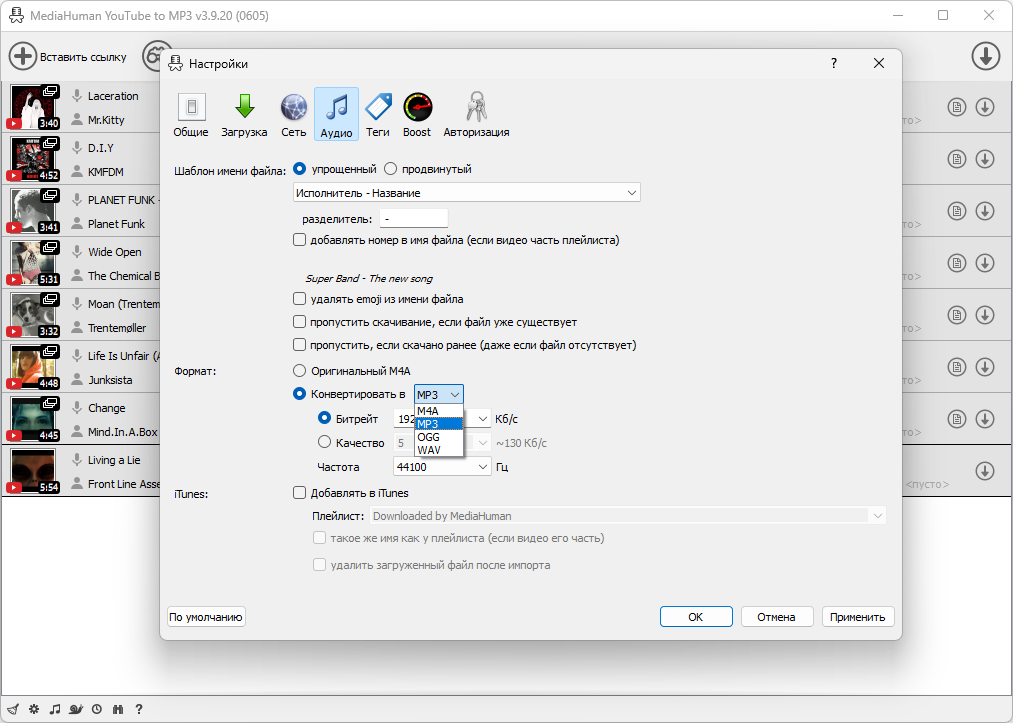The height and width of the screenshot is (723, 1013).
Task: Switch to the Общие settings tab
Action: coord(191,115)
